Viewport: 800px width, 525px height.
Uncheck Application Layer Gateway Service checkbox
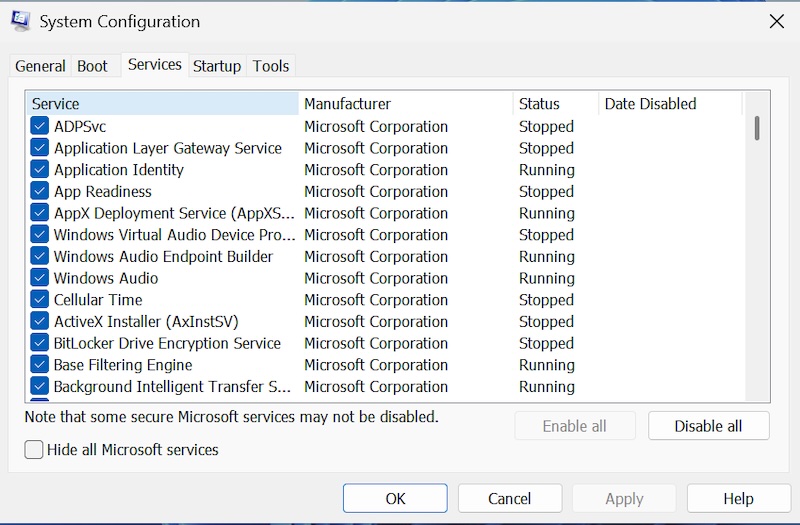click(40, 148)
